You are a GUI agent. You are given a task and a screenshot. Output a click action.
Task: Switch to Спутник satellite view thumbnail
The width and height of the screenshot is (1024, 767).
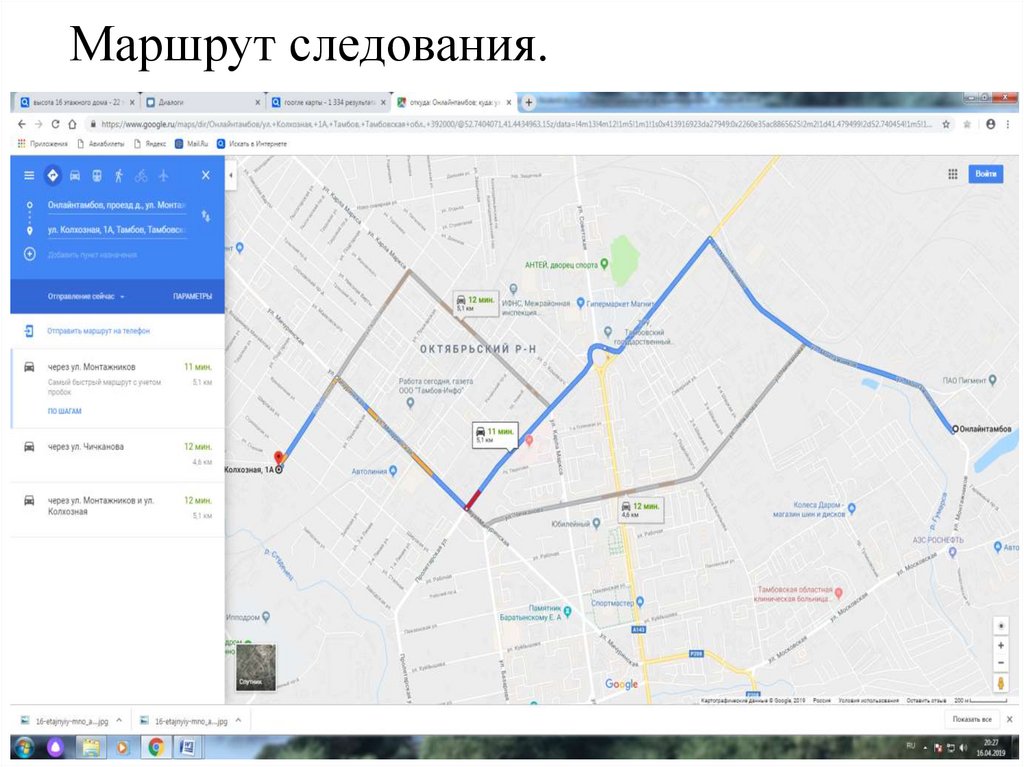pyautogui.click(x=255, y=666)
